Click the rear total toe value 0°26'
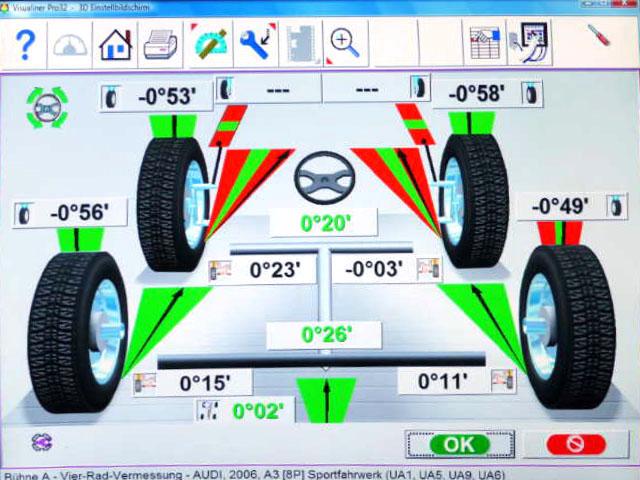Screen dimensions: 640x480 pyautogui.click(x=326, y=334)
